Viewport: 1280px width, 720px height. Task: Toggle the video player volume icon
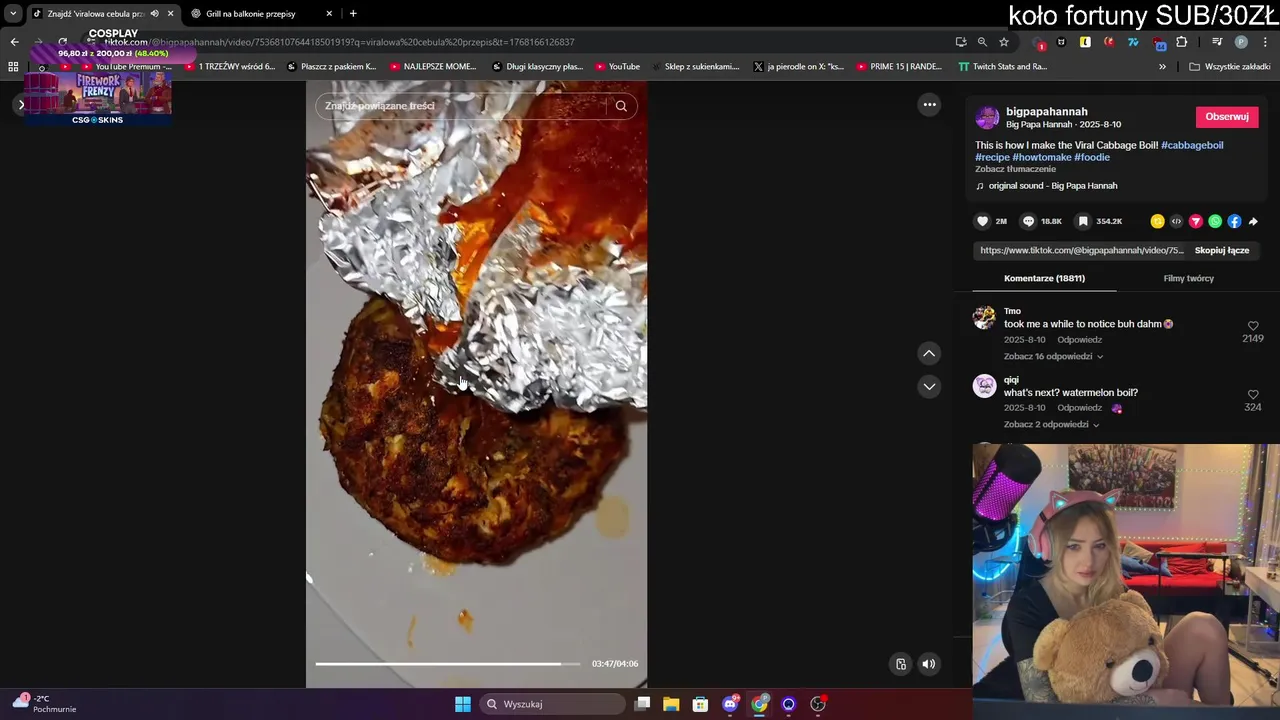[x=929, y=664]
